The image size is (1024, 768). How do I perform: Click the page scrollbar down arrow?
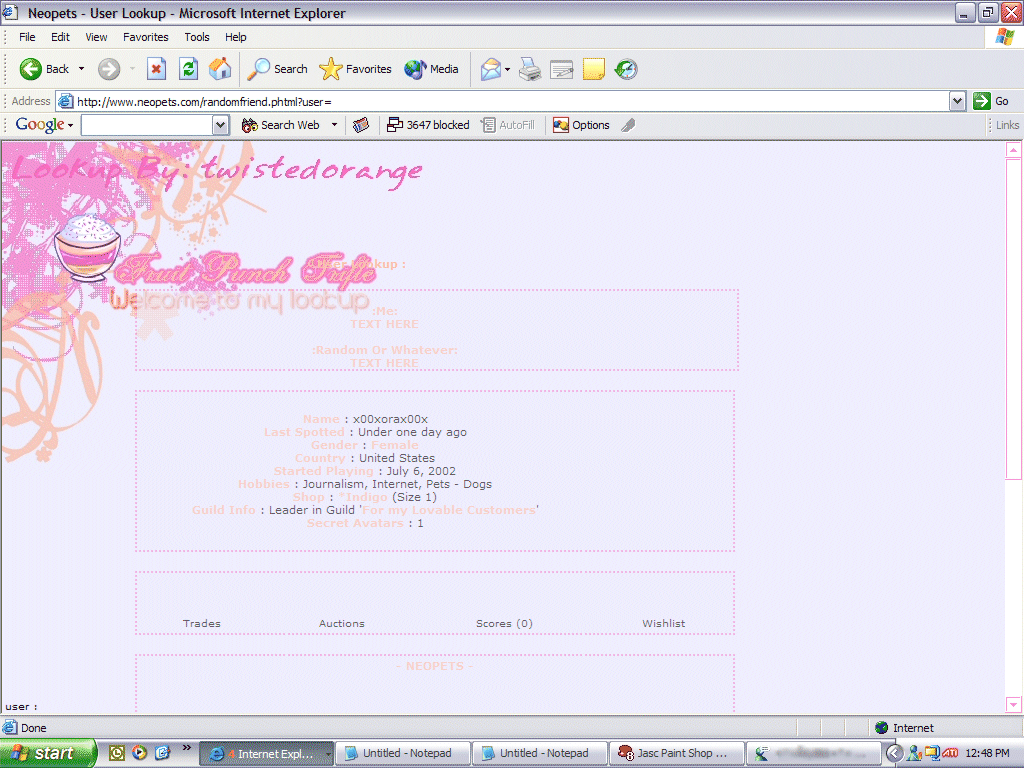[1014, 705]
